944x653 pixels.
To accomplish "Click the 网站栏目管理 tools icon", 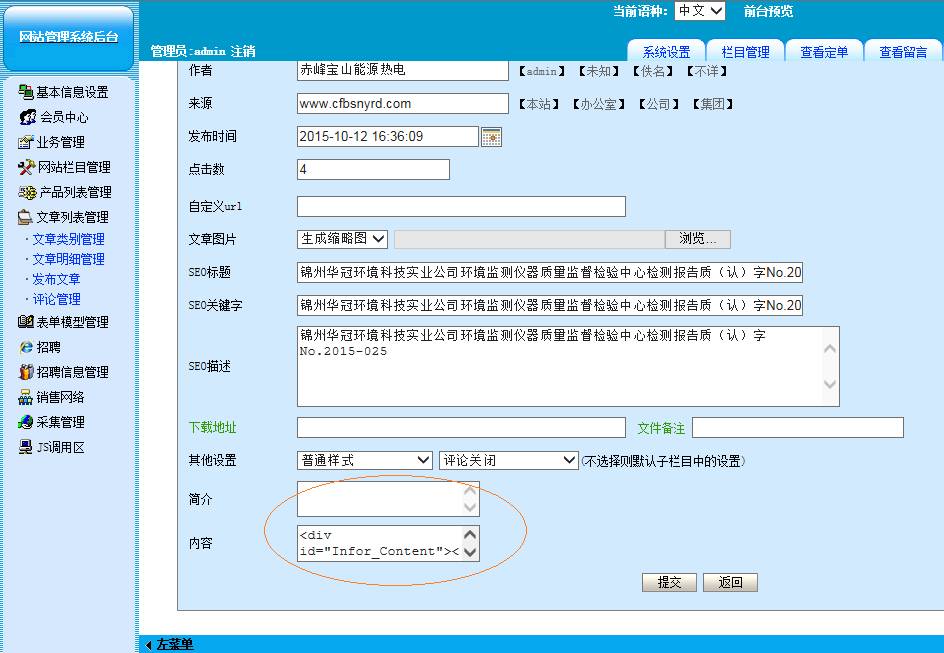I will pos(26,167).
